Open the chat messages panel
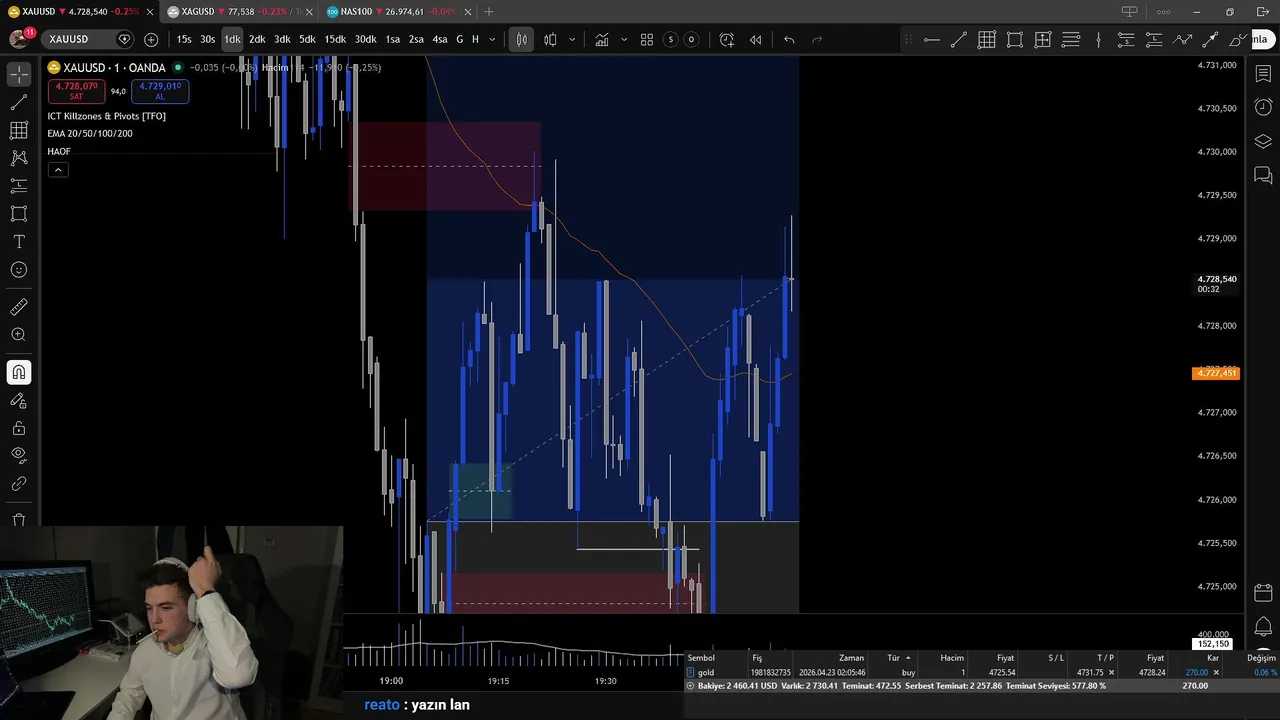 [1263, 175]
